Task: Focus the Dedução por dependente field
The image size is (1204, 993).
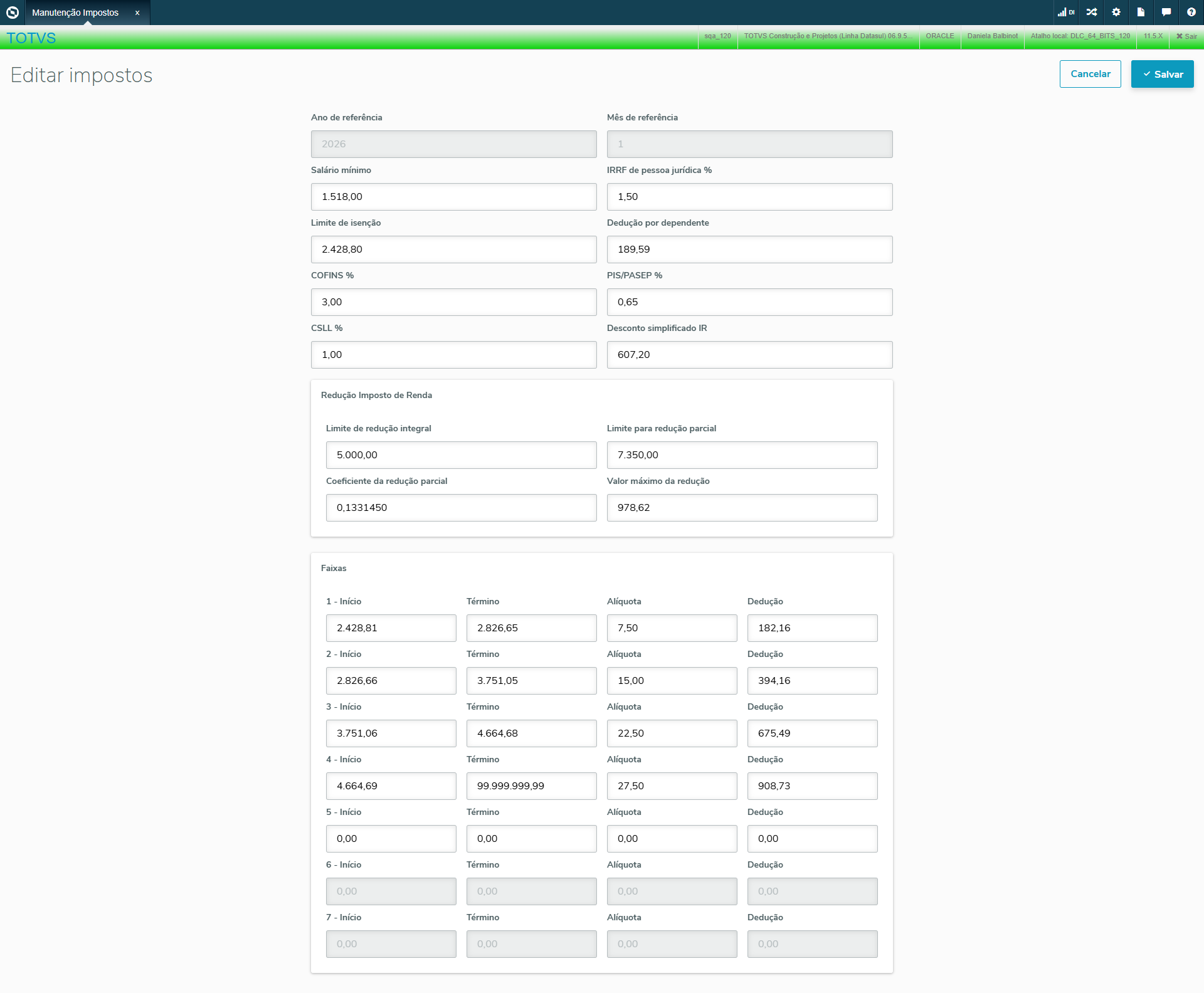Action: coord(749,250)
